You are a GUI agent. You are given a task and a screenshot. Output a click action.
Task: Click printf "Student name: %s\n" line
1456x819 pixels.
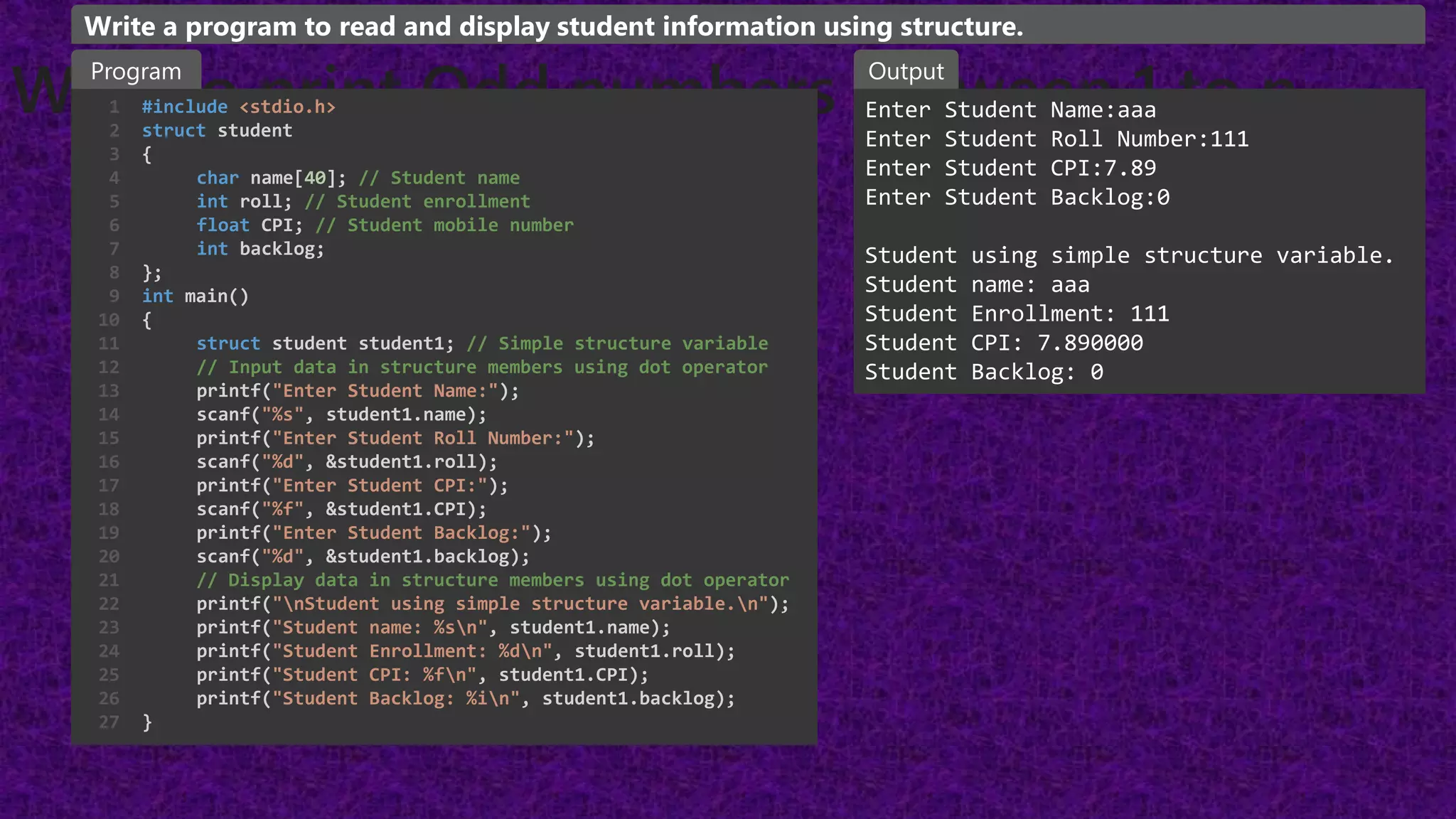click(434, 627)
